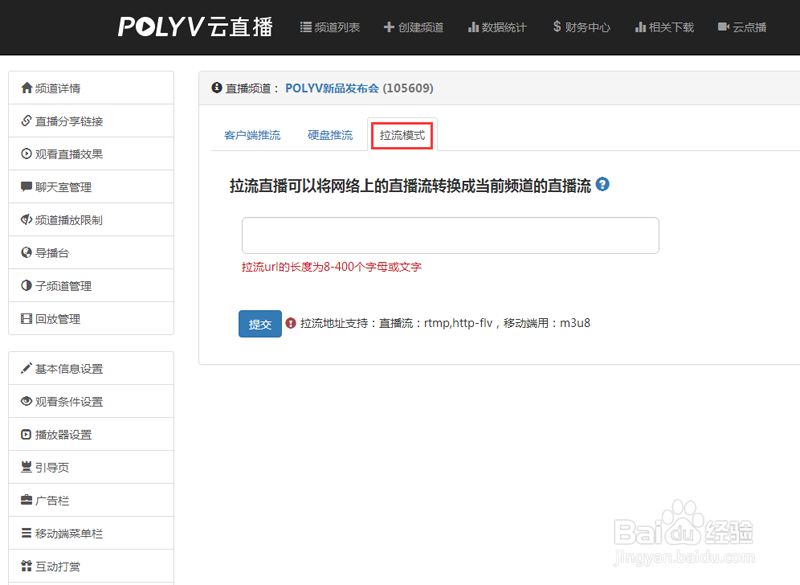Click the chat bubble icon beside 聊天室管理

pos(27,186)
